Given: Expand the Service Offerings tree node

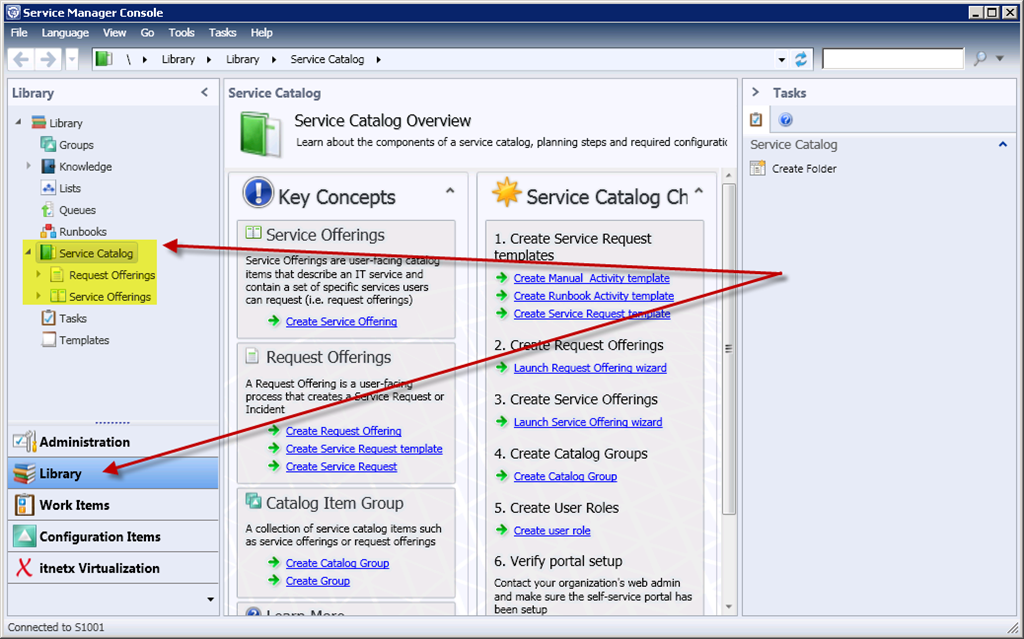Looking at the screenshot, I should click(x=39, y=297).
